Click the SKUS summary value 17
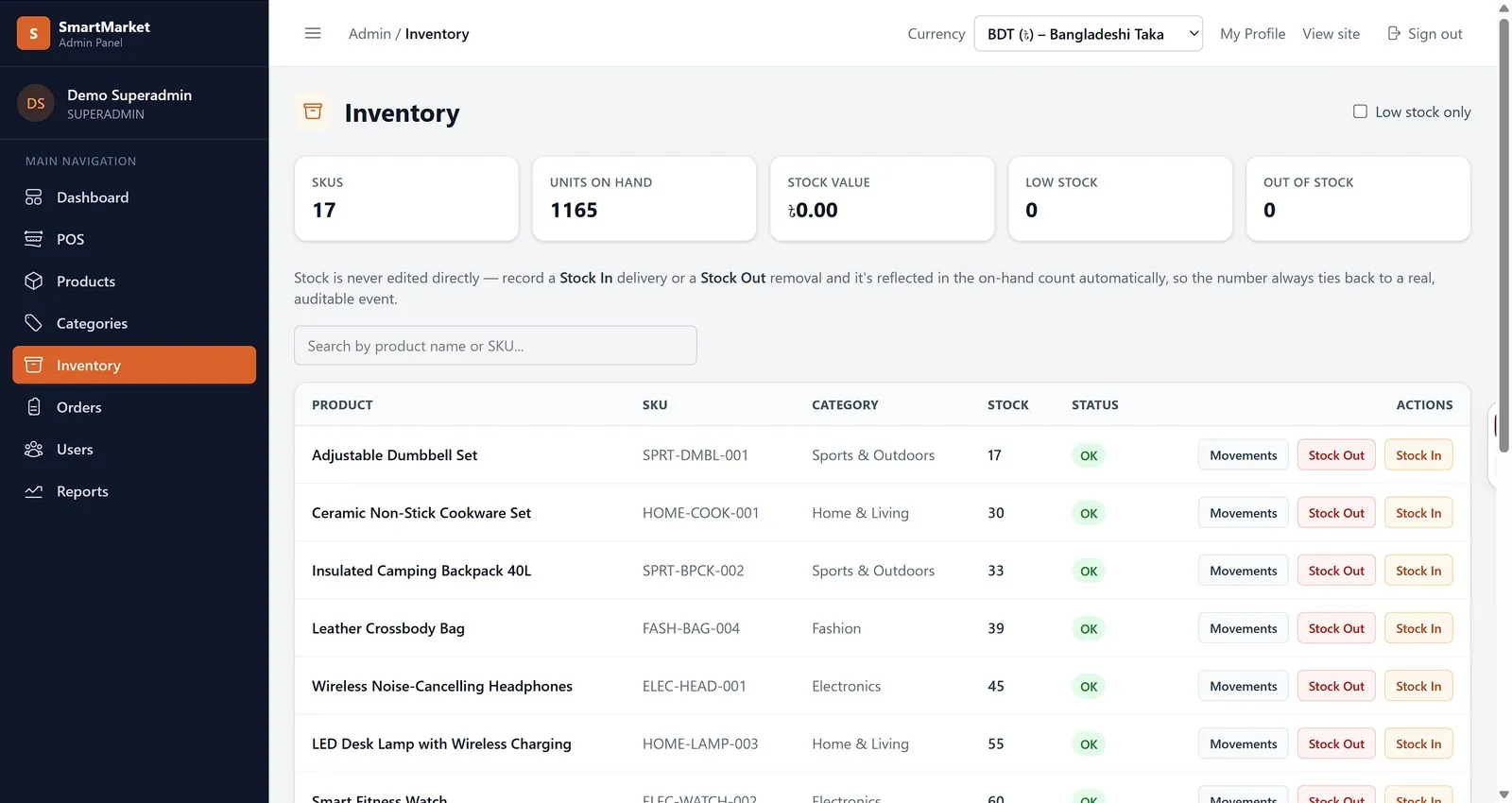Viewport: 1512px width, 803px height. click(324, 211)
